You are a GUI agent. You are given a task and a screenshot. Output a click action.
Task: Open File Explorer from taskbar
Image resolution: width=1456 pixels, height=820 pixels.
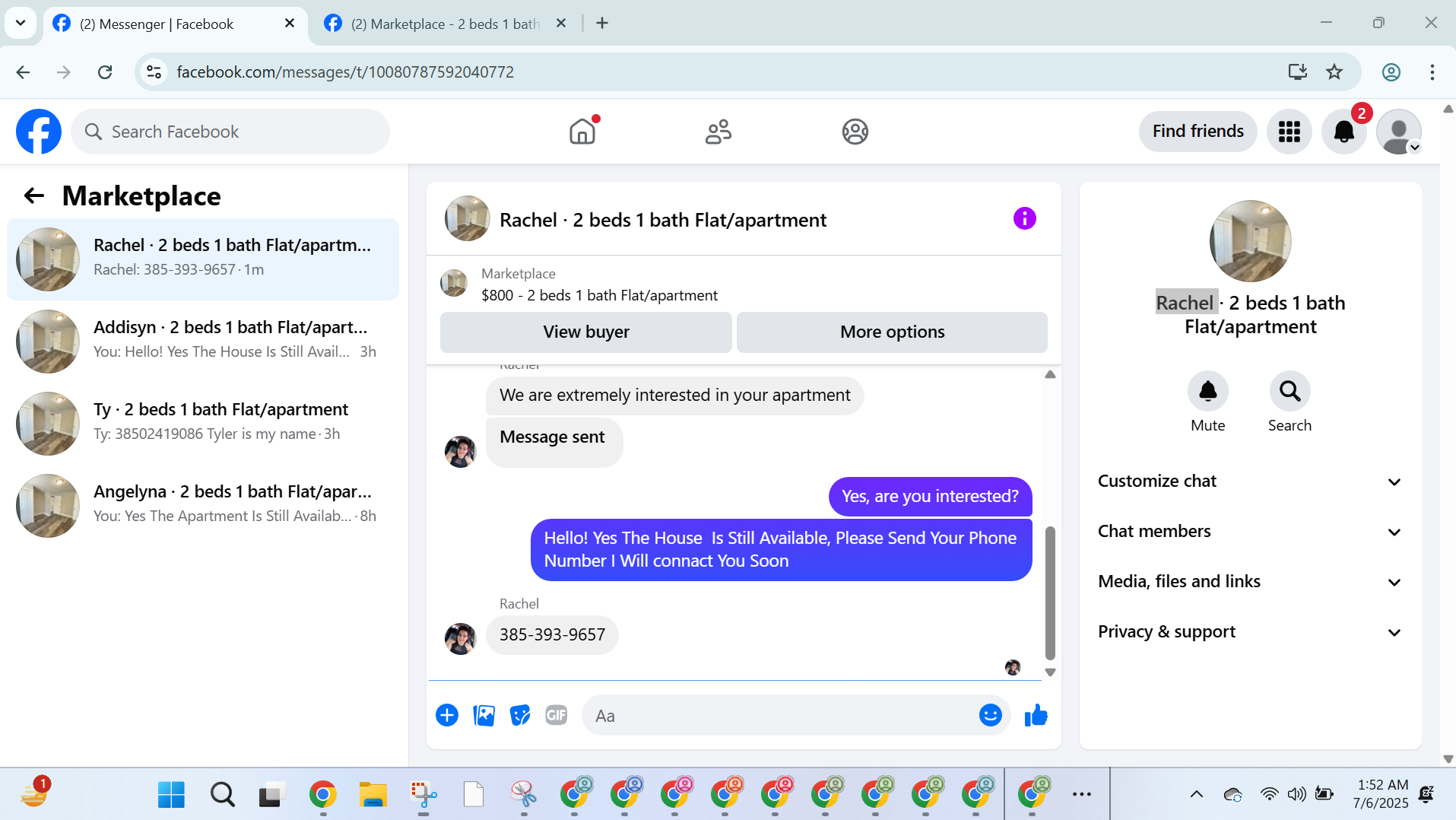click(373, 796)
